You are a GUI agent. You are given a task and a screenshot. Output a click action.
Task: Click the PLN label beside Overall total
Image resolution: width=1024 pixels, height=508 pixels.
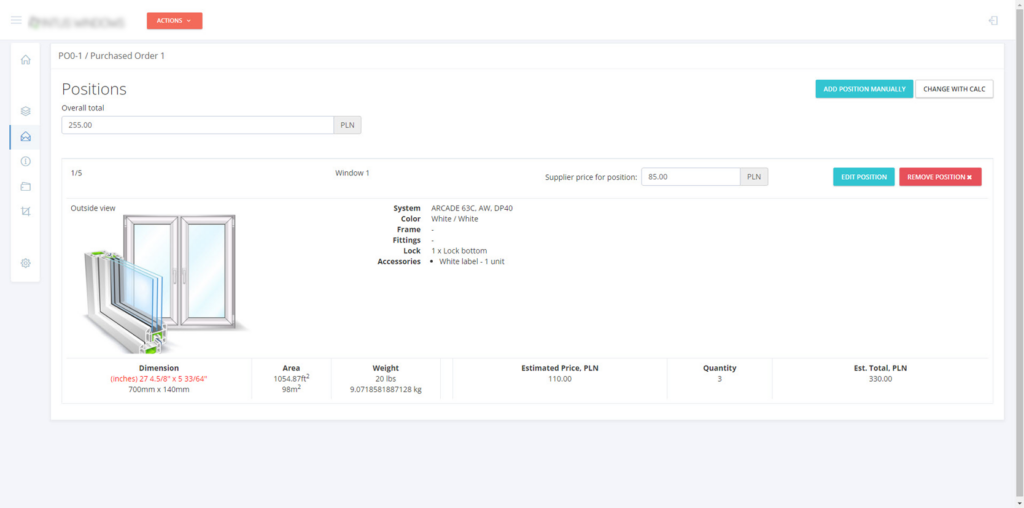[347, 125]
